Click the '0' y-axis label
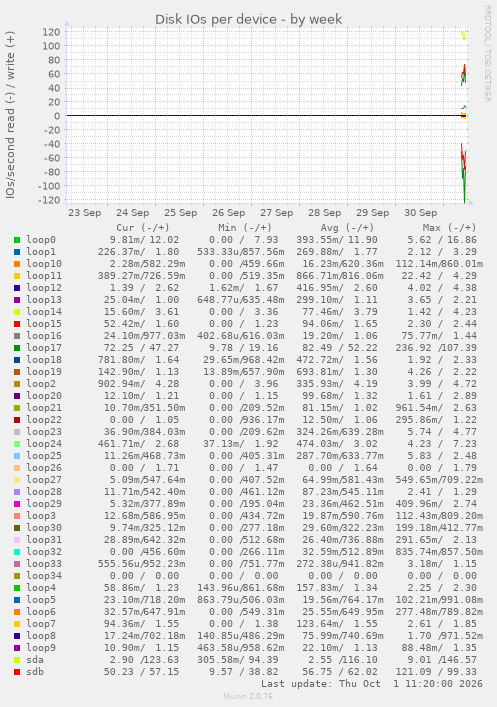 (x=57, y=116)
